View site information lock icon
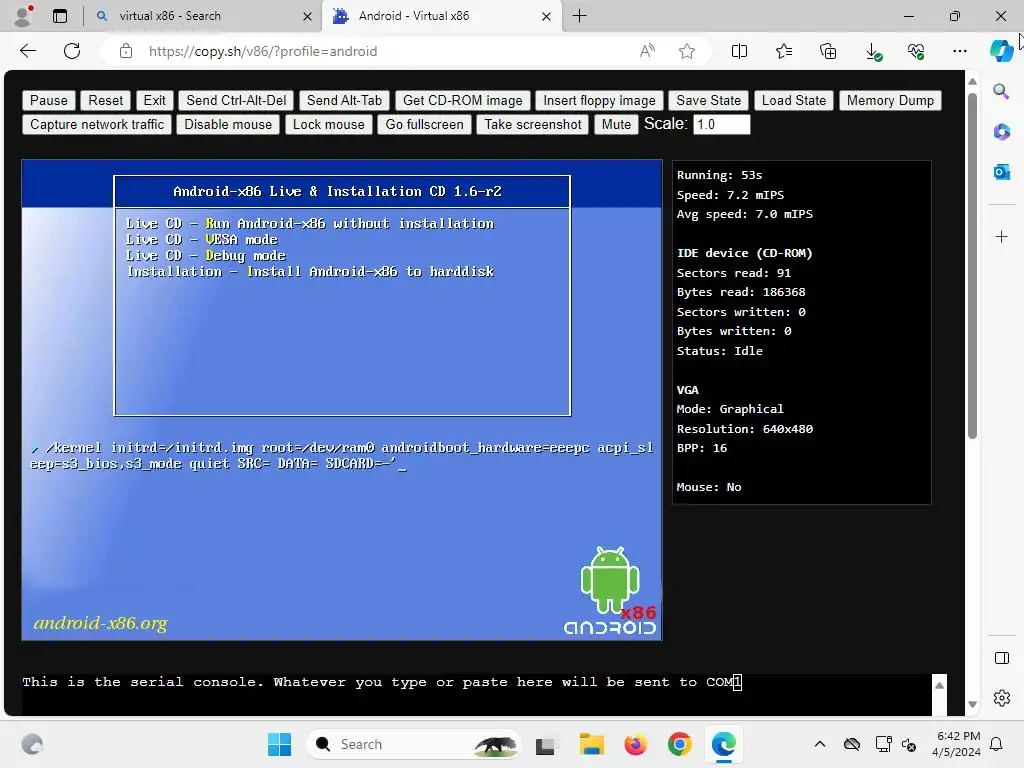The image size is (1024, 768). [126, 51]
